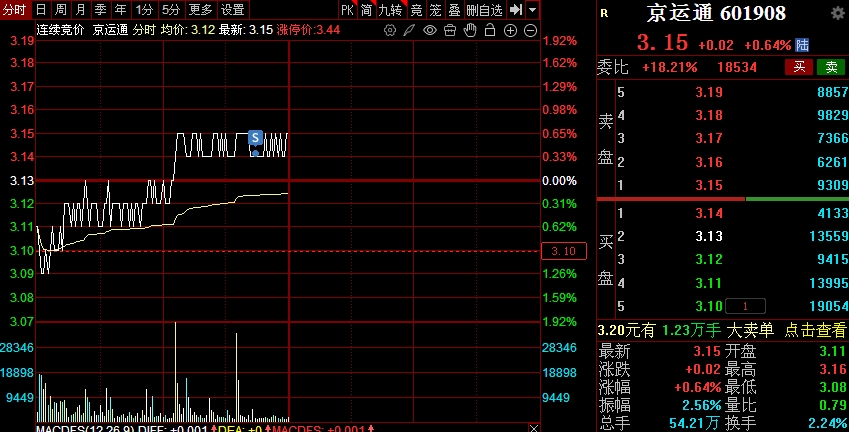Open chart settings gear icon

pyautogui.click(x=390, y=30)
